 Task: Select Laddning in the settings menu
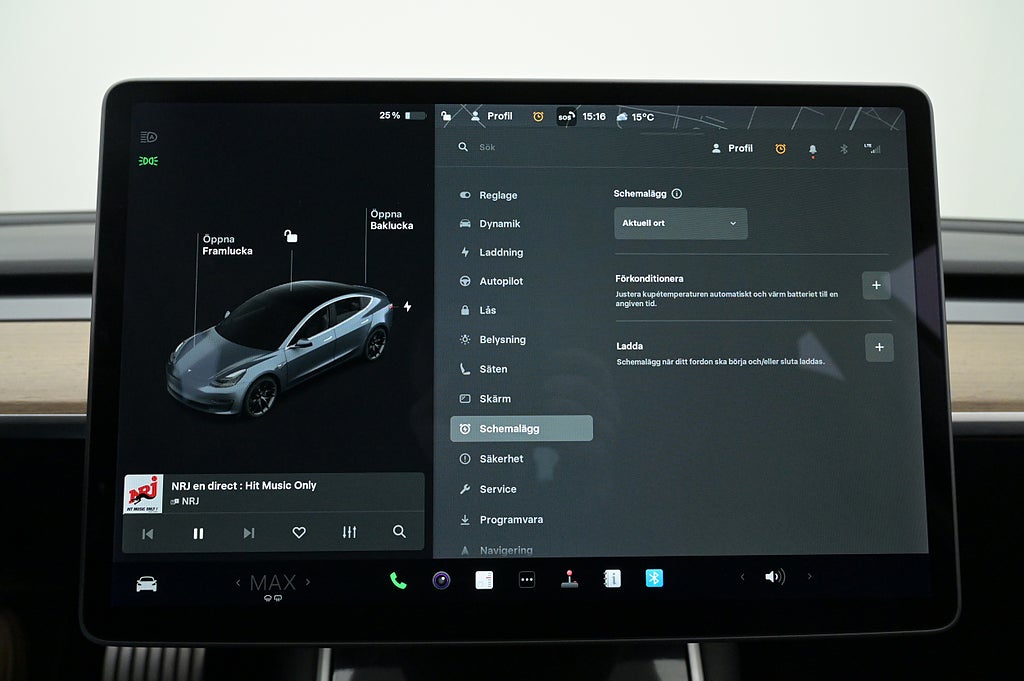(500, 253)
